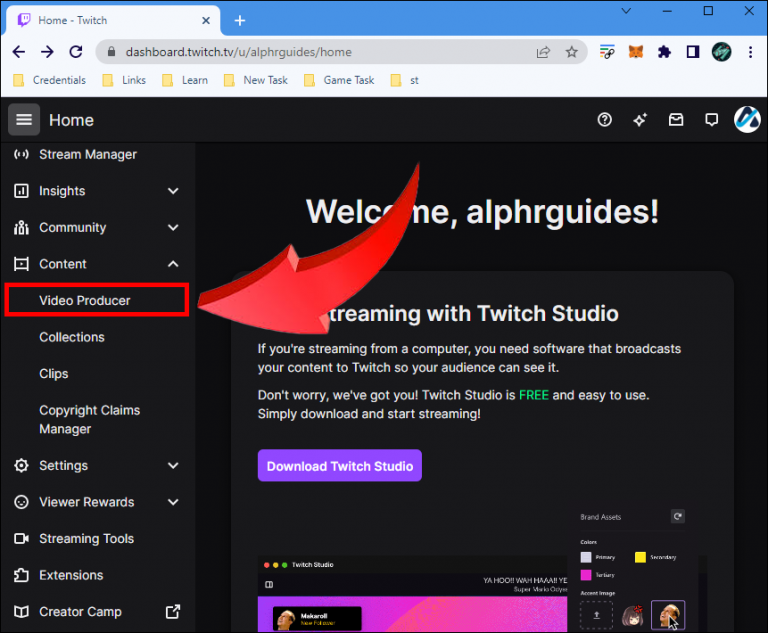This screenshot has height=633, width=768.
Task: Go forward in browser history
Action: (x=47, y=51)
